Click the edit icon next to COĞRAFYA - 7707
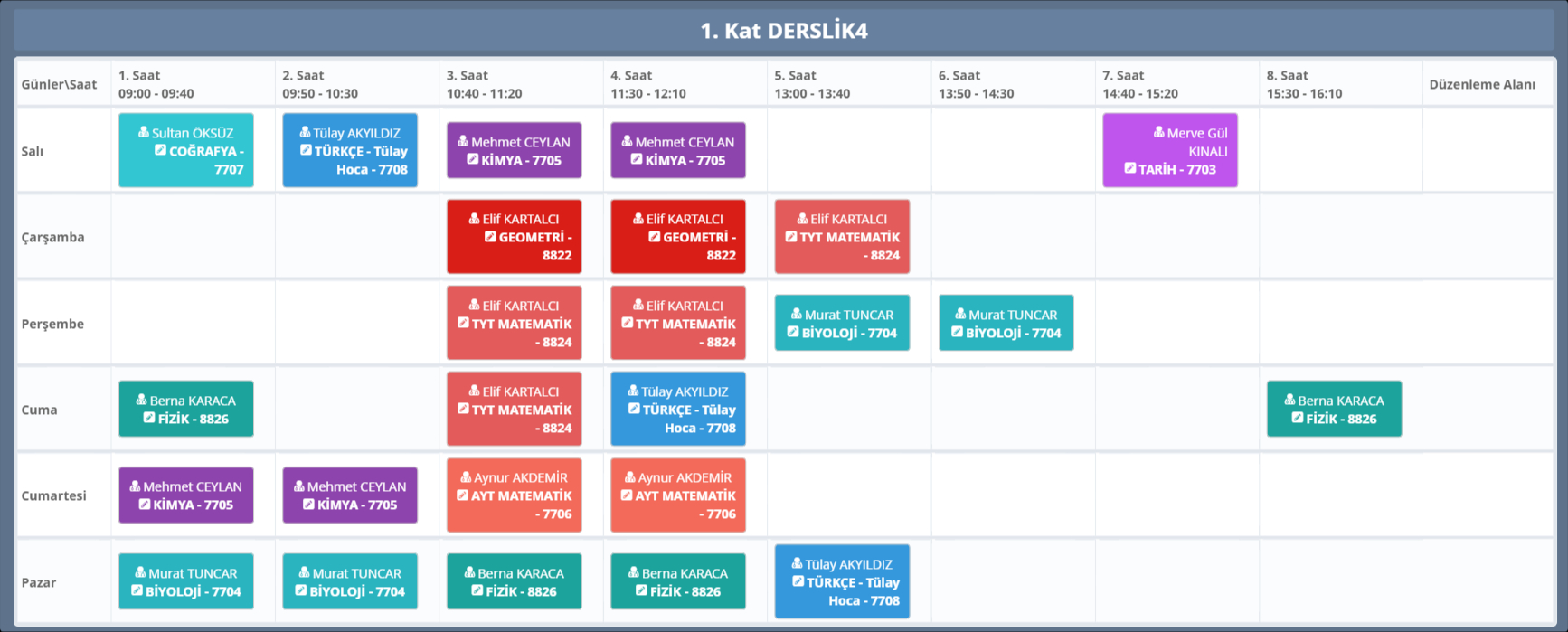Screen dimensions: 1568x632 (160, 150)
